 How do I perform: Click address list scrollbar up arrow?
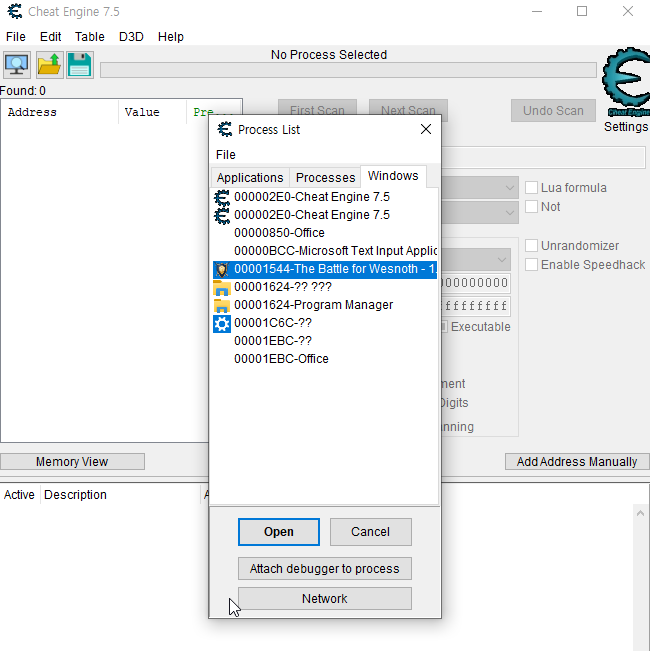[640, 513]
